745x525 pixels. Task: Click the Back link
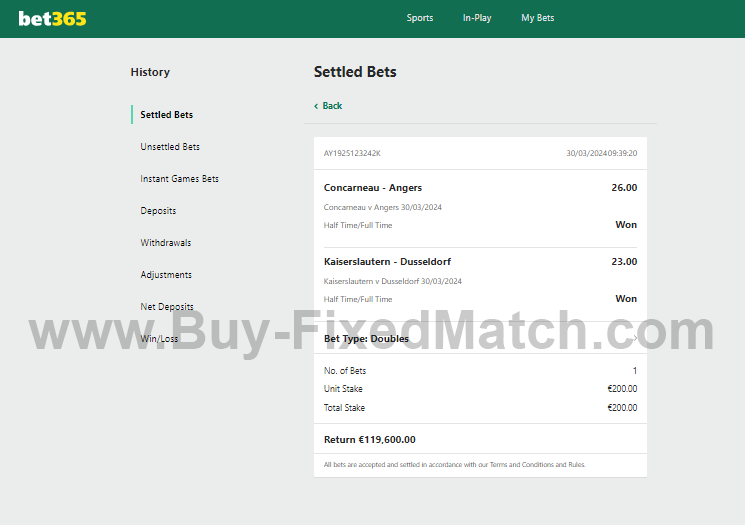(332, 106)
